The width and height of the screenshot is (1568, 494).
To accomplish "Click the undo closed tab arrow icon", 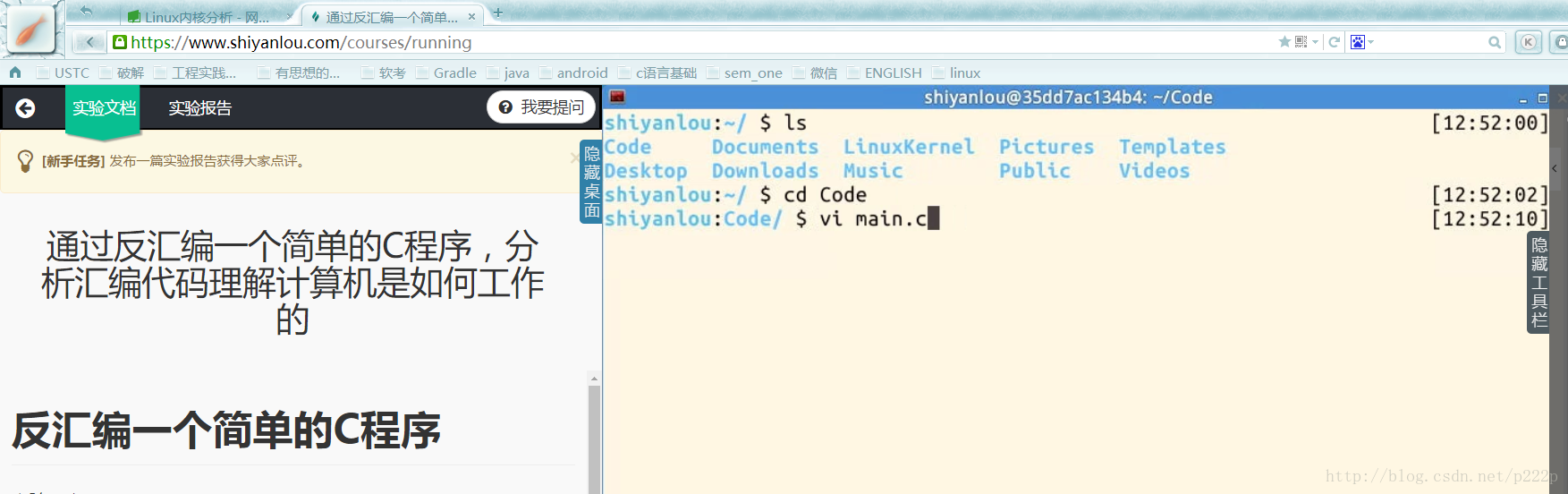I will [87, 12].
